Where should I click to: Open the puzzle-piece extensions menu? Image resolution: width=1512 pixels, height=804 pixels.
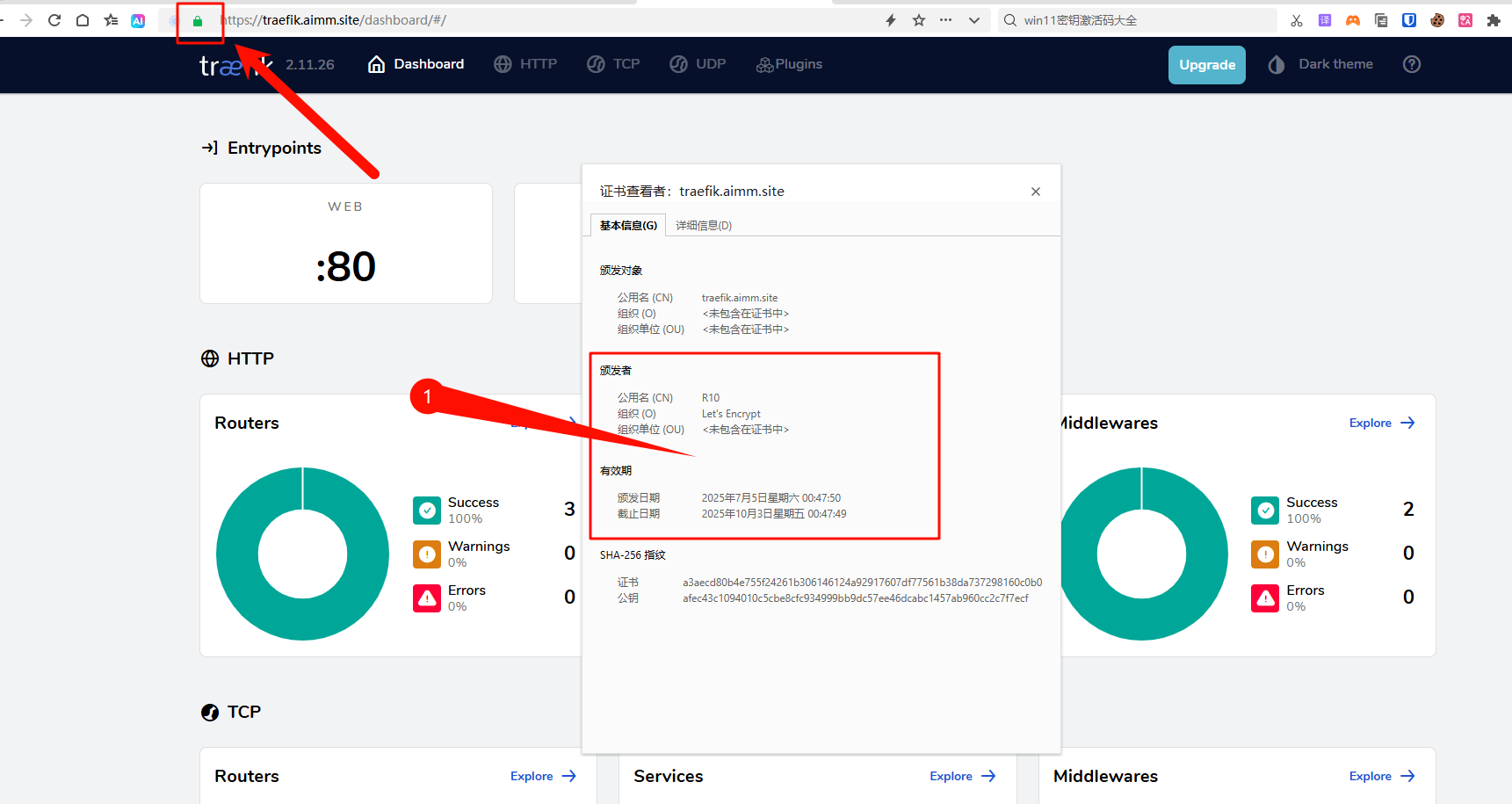[x=1494, y=20]
